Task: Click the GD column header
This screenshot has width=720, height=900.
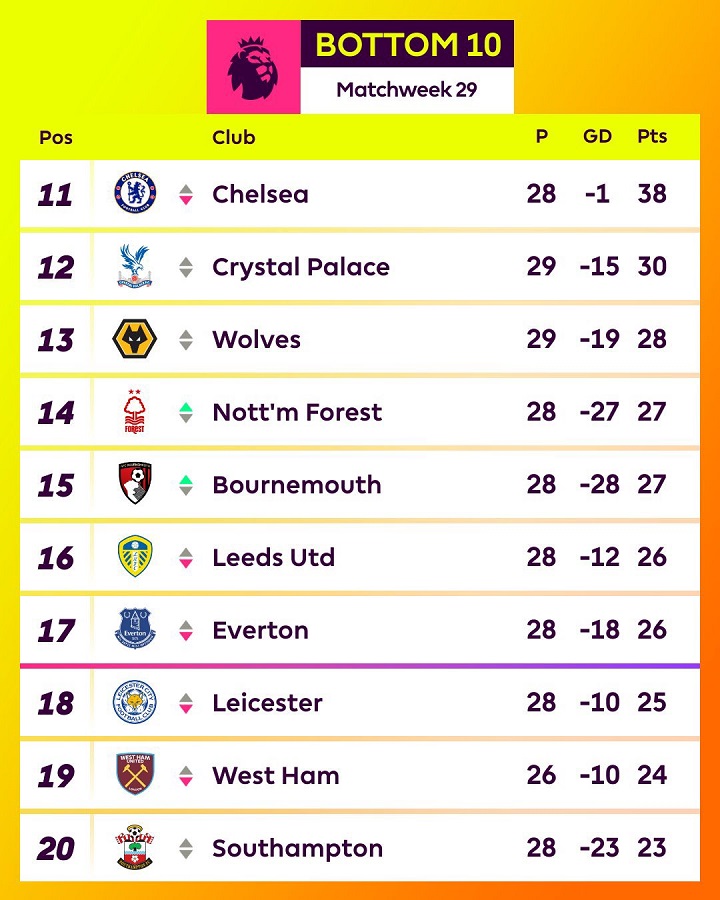Action: [x=598, y=137]
